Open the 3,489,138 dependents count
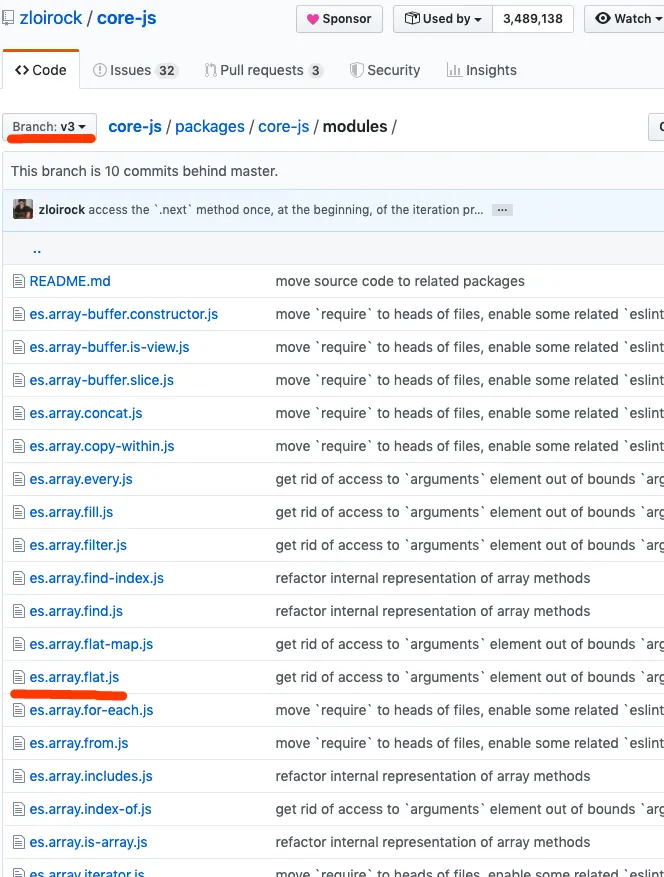Viewport: 664px width, 877px height. point(533,19)
